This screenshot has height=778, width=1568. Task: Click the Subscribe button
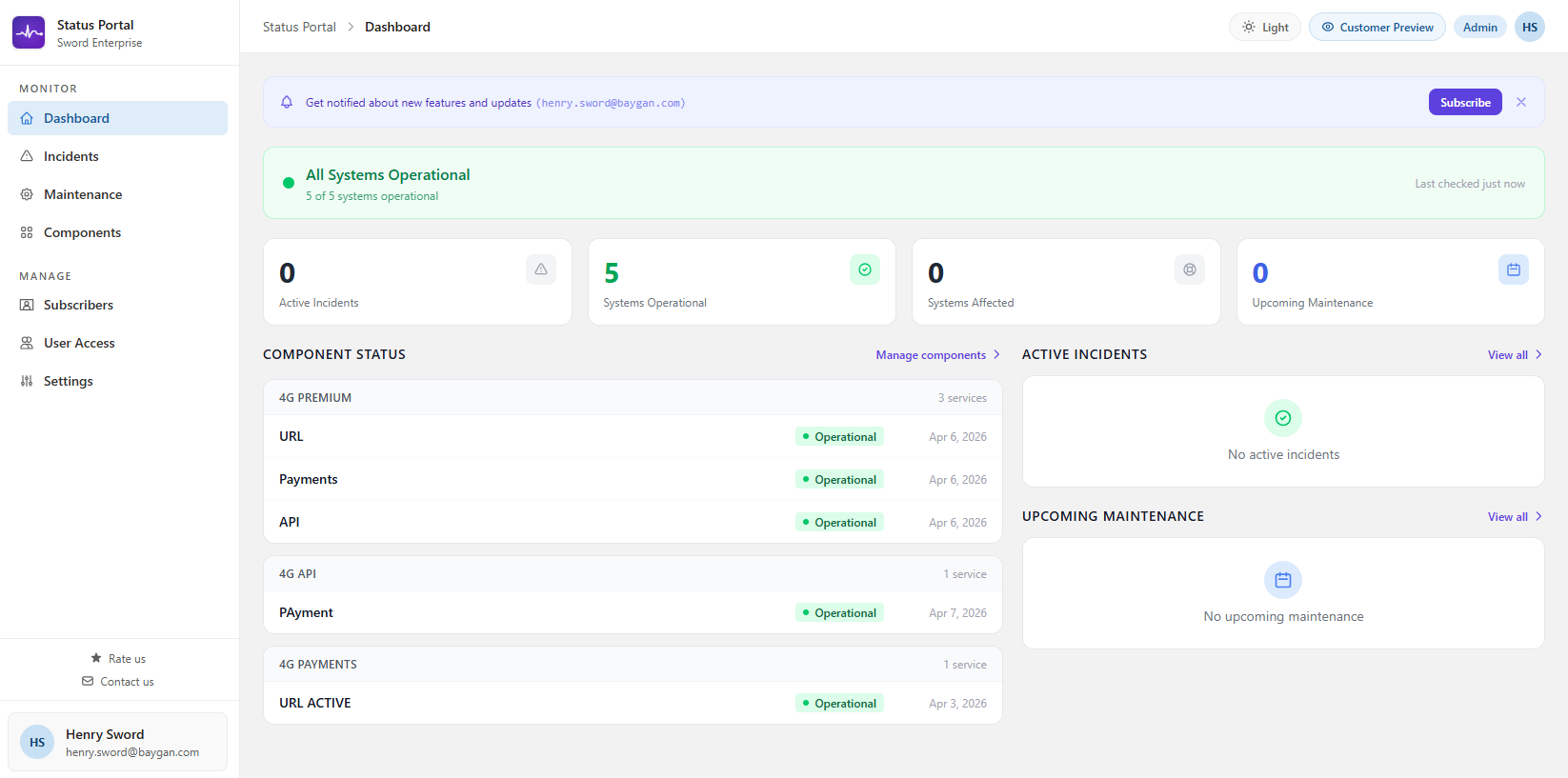point(1465,102)
